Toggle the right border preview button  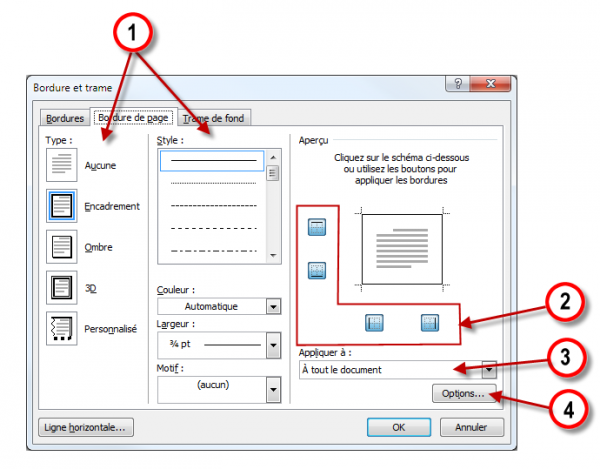[x=430, y=323]
